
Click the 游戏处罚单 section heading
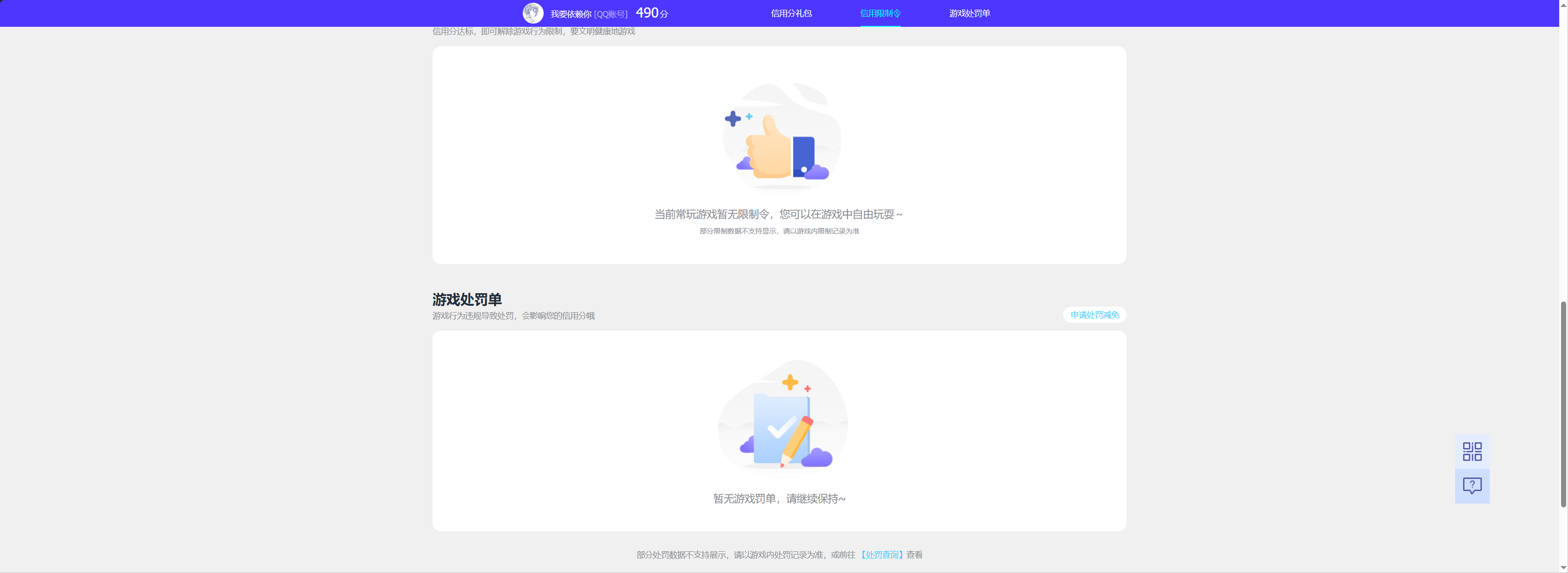tap(467, 299)
